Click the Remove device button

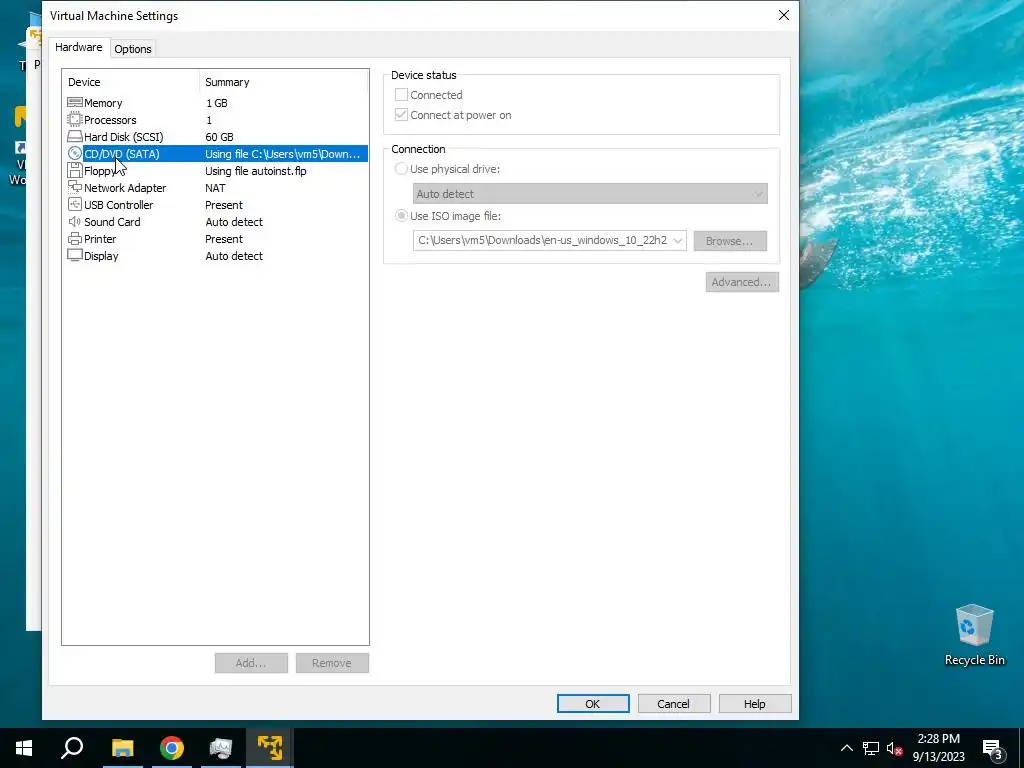click(x=332, y=663)
